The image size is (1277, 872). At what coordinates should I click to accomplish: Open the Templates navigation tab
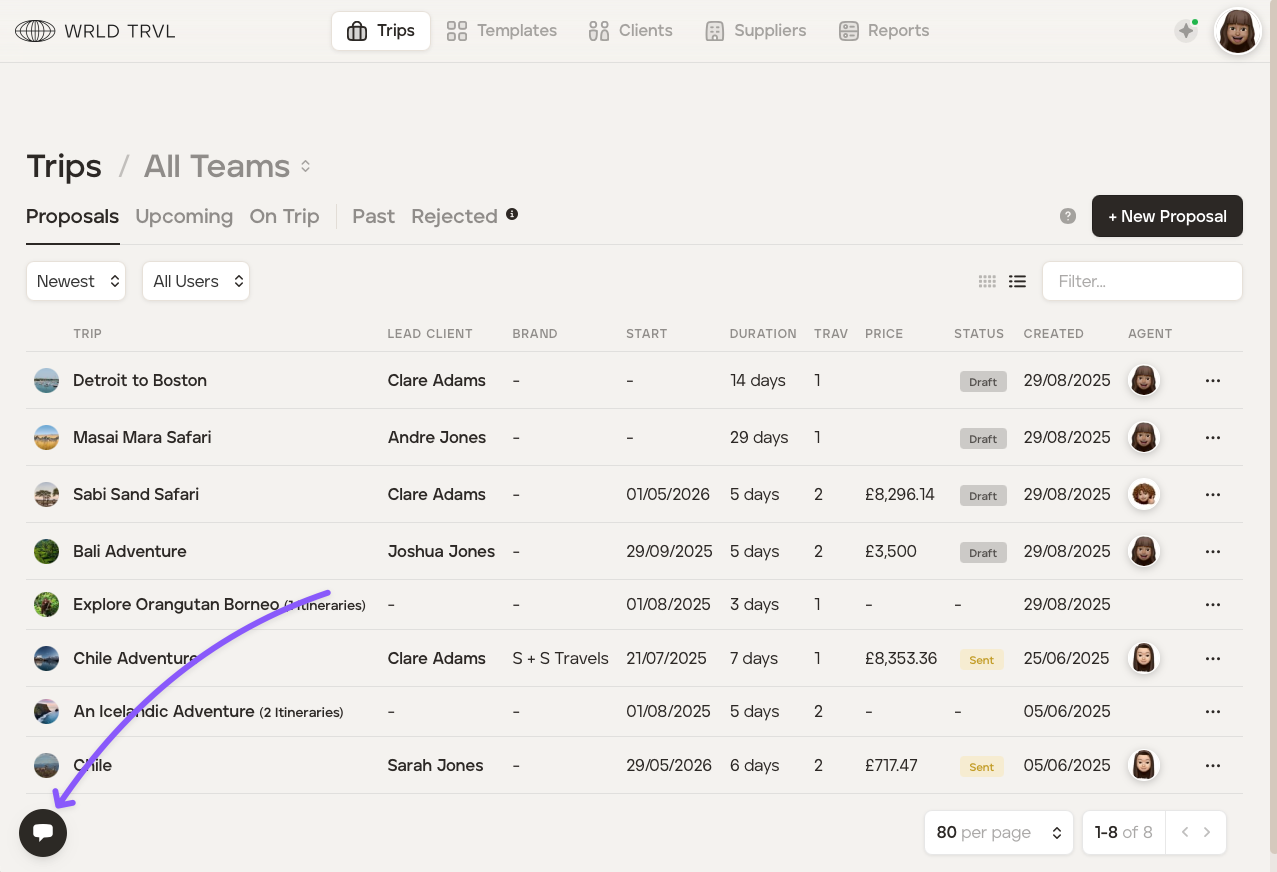502,31
